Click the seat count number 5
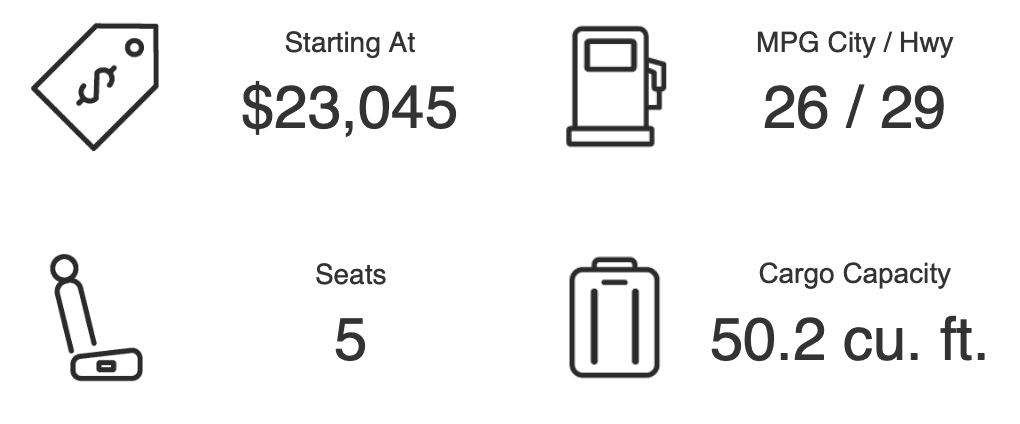 point(350,339)
